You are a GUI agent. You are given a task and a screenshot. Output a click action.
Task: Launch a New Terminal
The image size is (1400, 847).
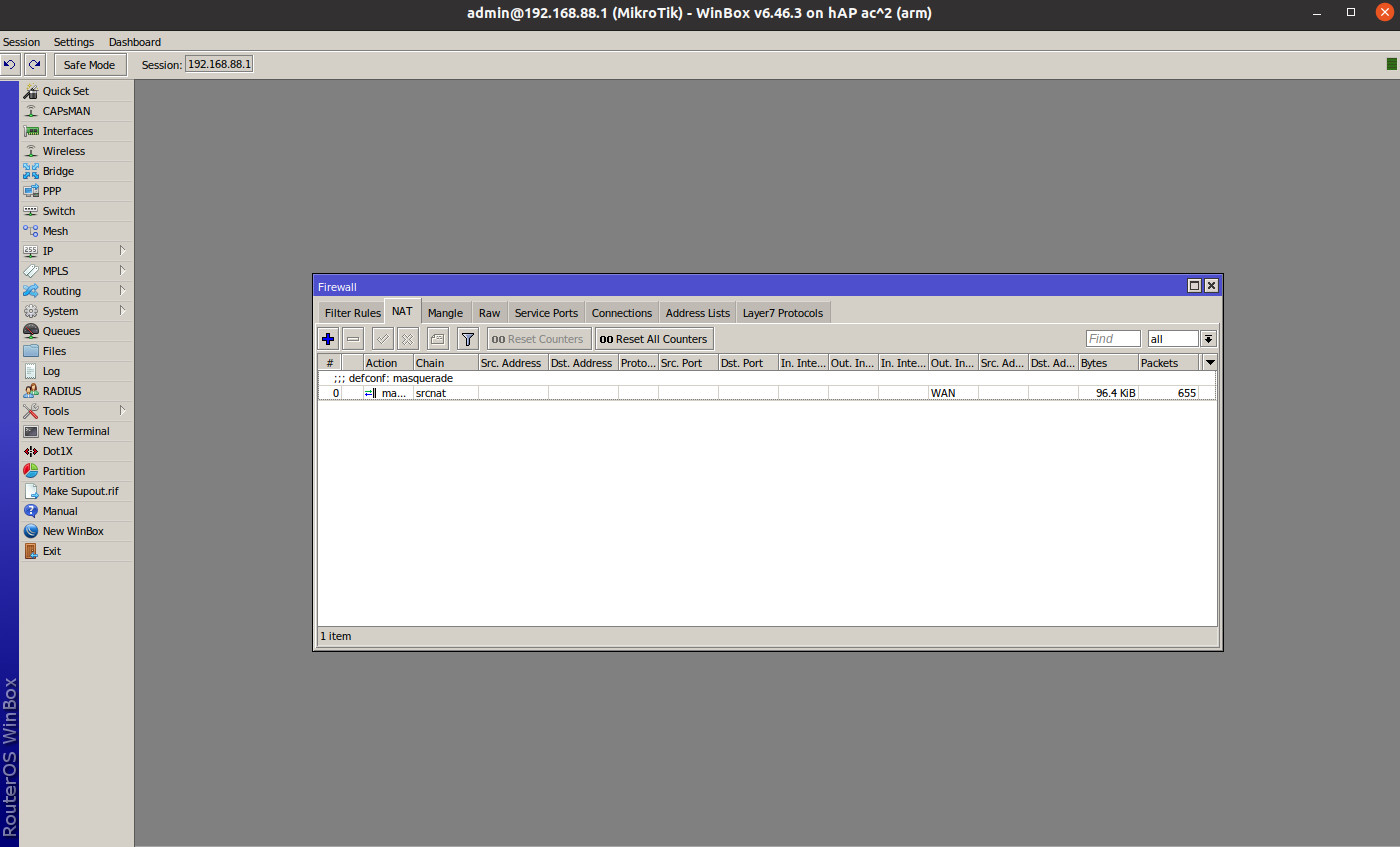click(x=76, y=431)
